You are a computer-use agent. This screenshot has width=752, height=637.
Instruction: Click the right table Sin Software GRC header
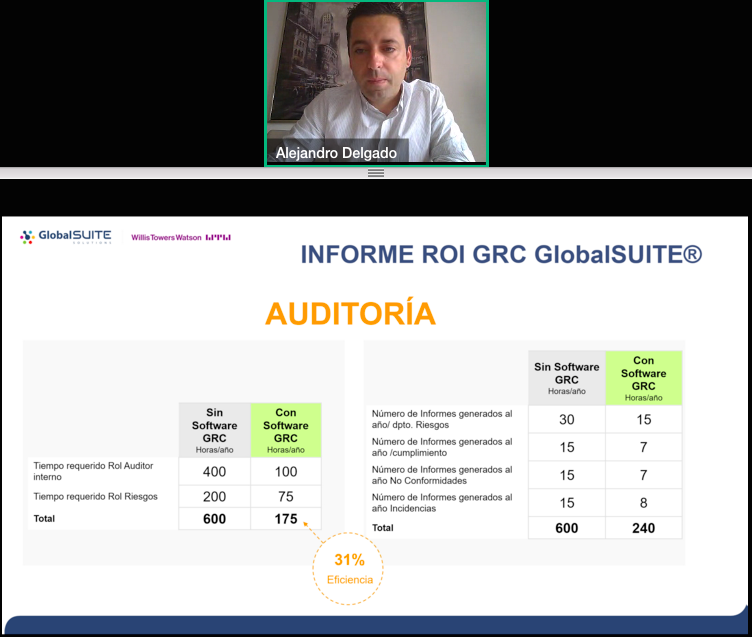click(567, 378)
